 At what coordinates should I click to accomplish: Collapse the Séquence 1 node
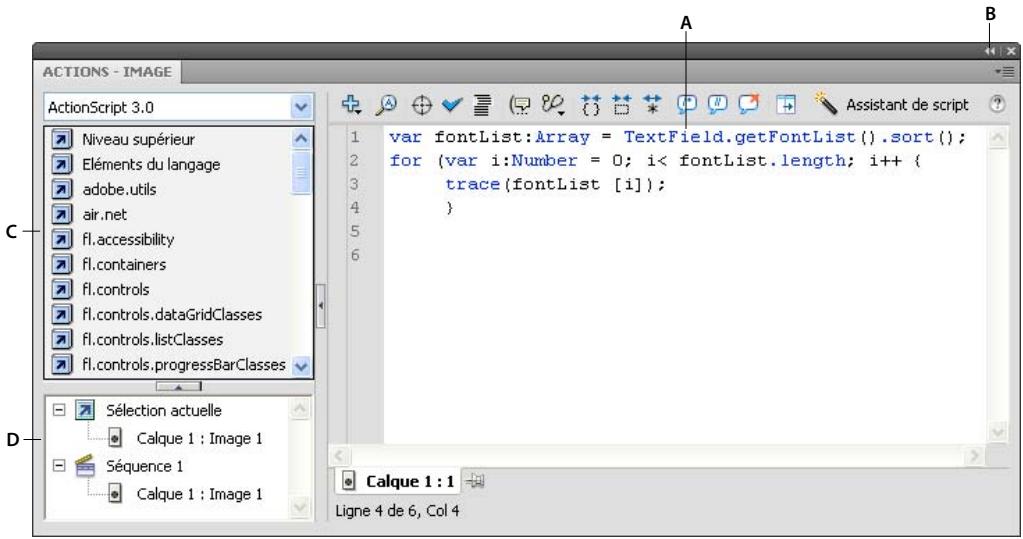[59, 465]
